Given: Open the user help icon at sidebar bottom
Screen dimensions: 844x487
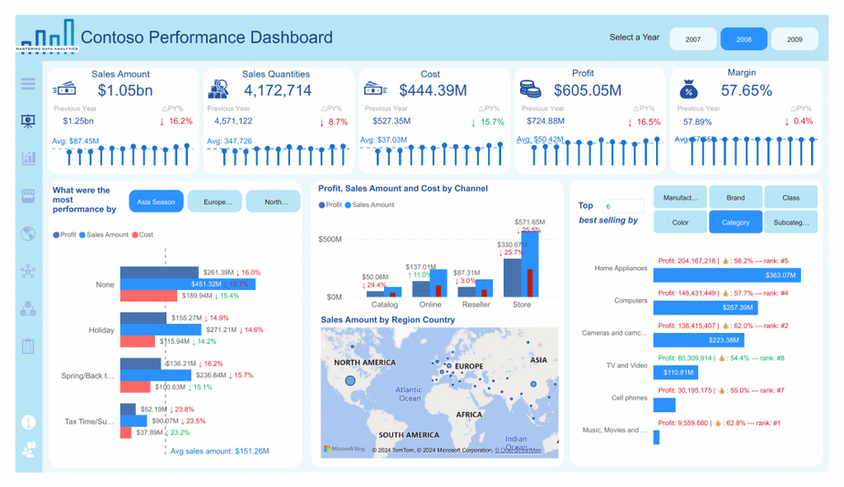Looking at the screenshot, I should (28, 450).
